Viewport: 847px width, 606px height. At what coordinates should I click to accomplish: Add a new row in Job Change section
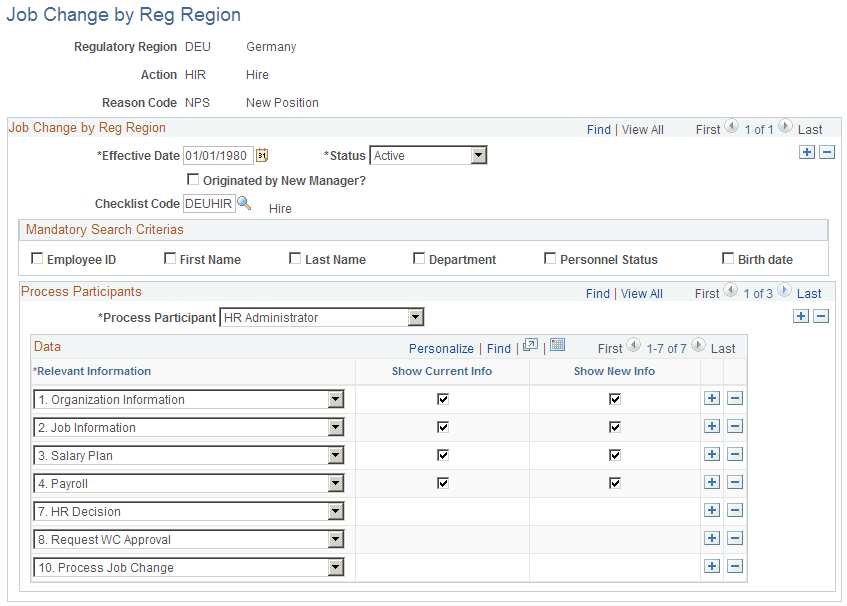pos(806,152)
